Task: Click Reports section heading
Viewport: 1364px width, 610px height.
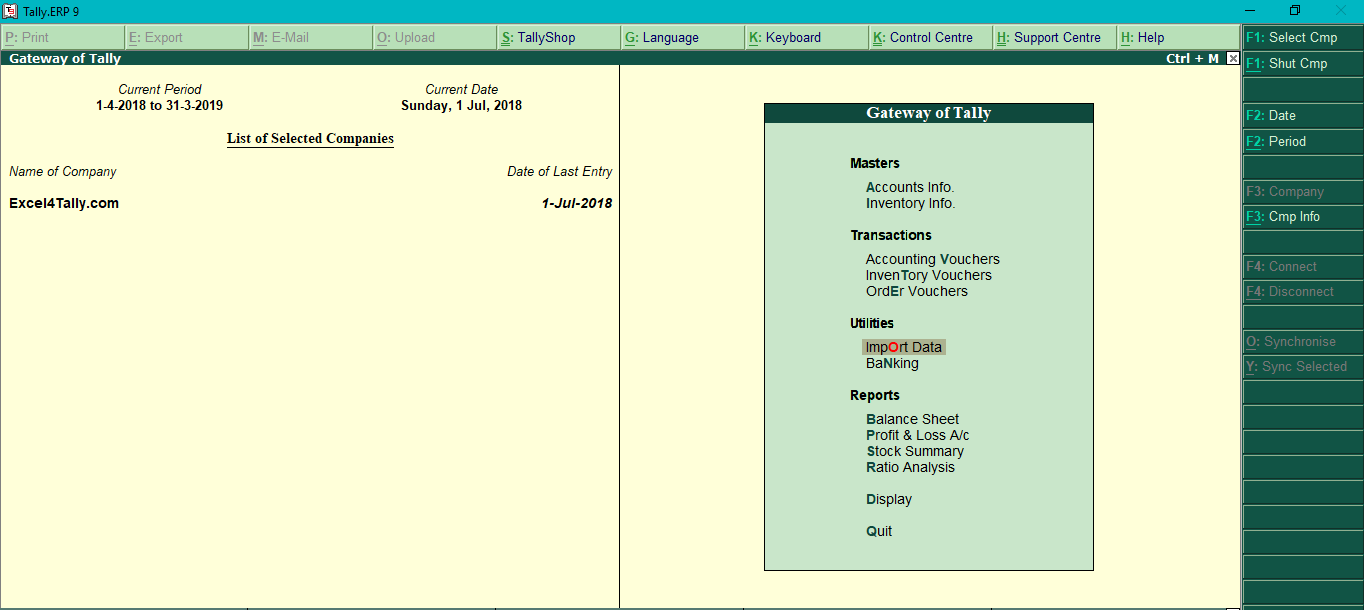Action: 875,395
